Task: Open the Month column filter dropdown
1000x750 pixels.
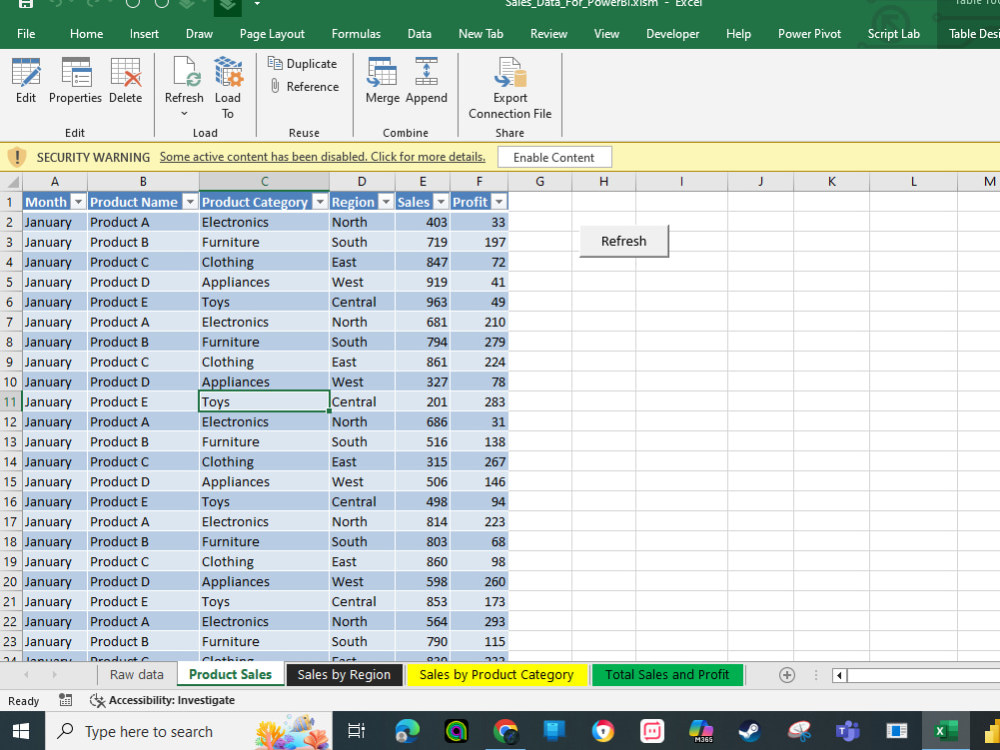Action: pyautogui.click(x=78, y=202)
